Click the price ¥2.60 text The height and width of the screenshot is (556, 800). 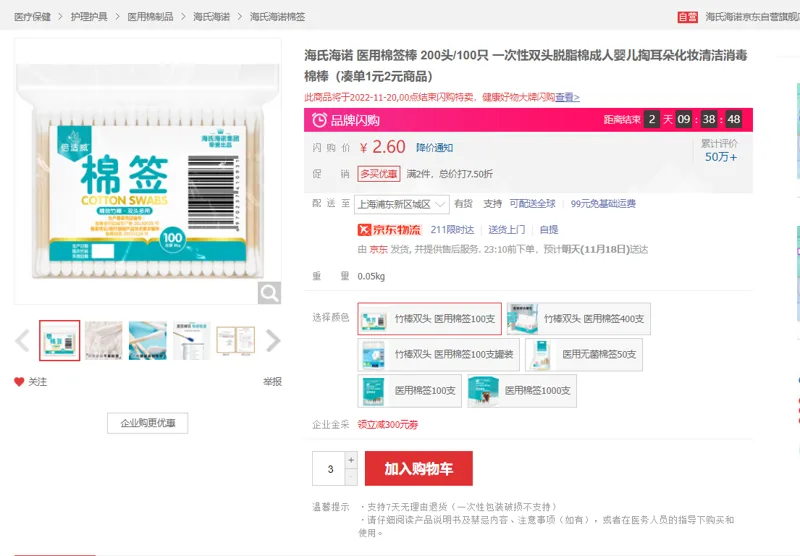coord(382,147)
